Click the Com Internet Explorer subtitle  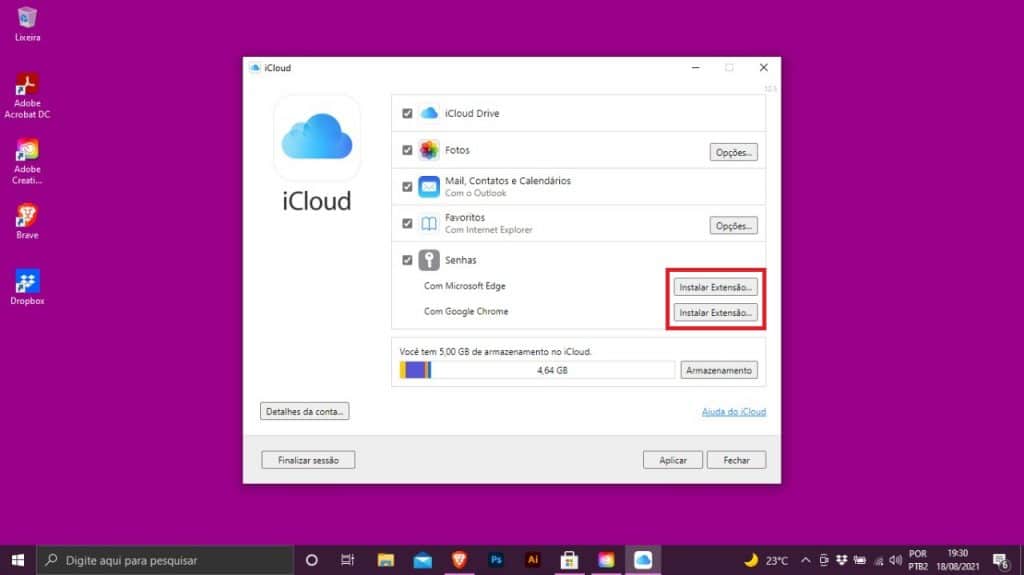(488, 230)
